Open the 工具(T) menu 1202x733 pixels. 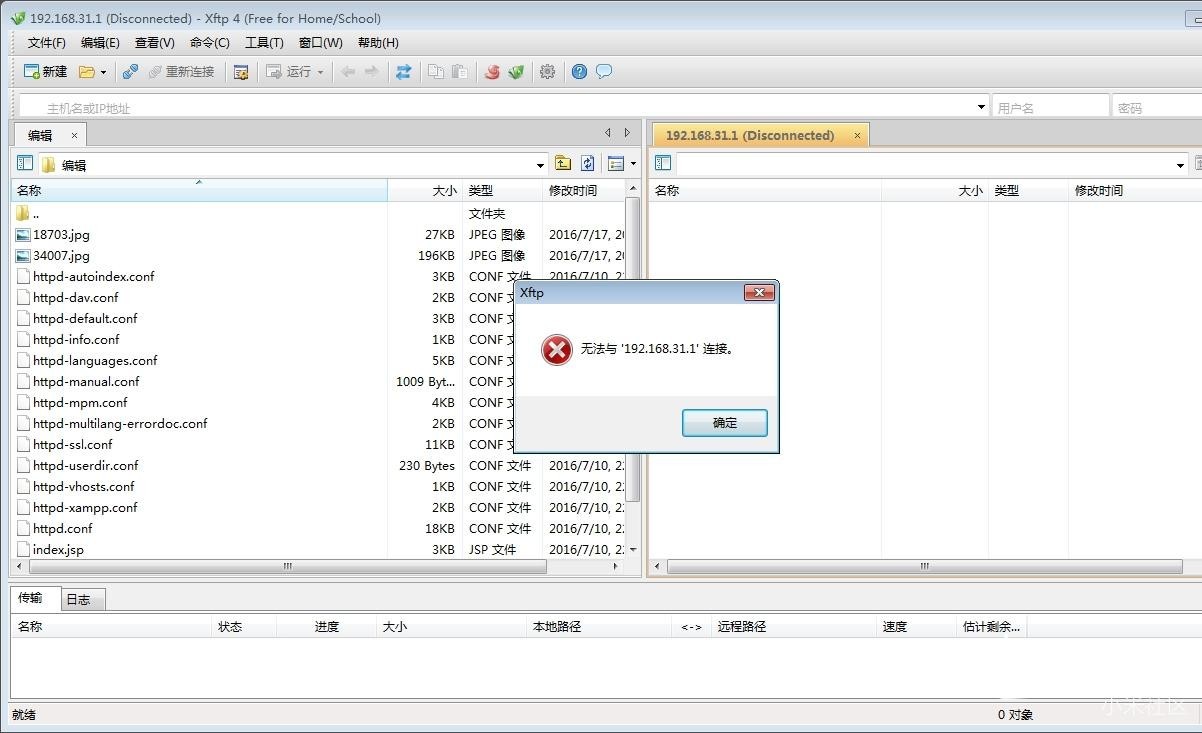click(x=264, y=42)
